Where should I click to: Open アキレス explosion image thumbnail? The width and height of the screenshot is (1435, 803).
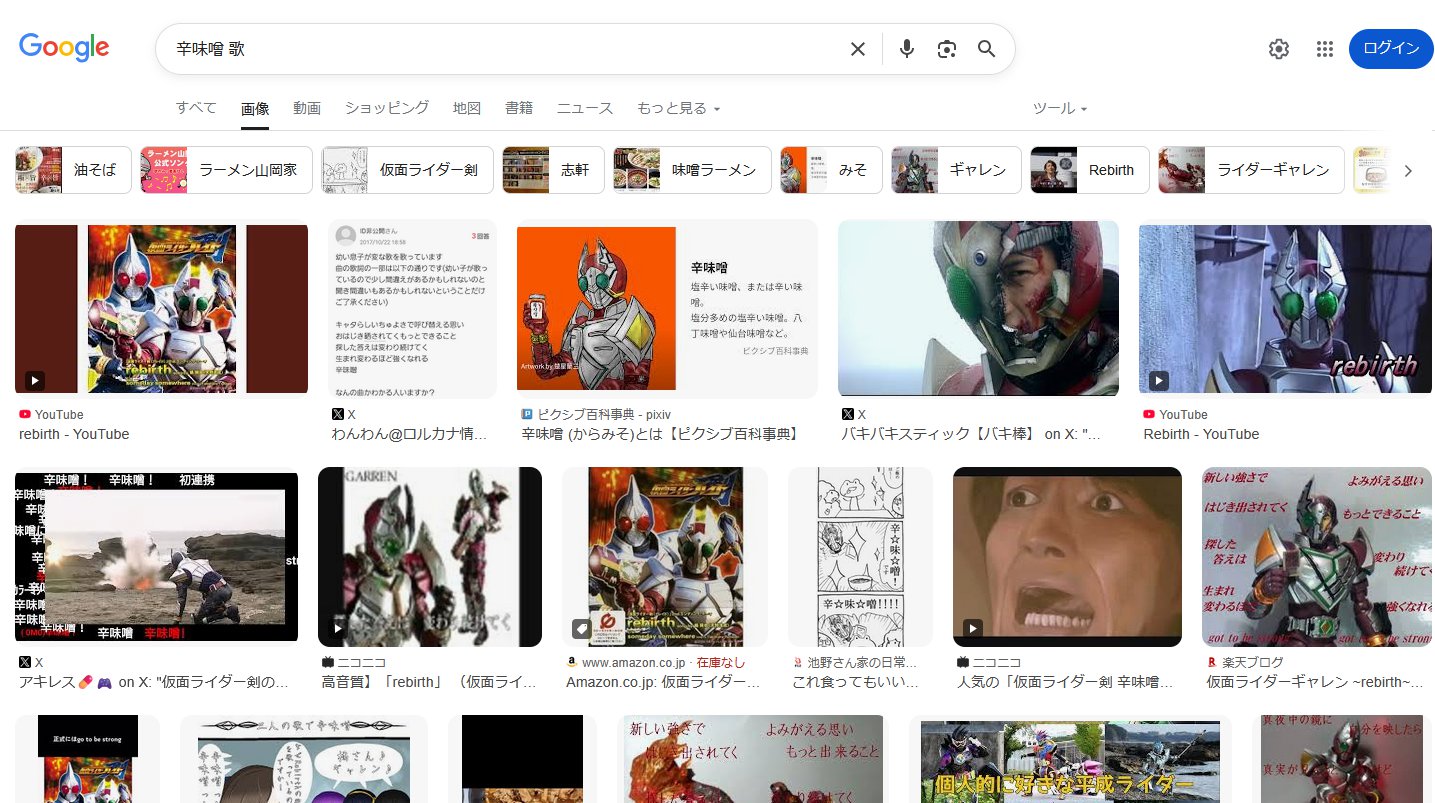(x=156, y=557)
